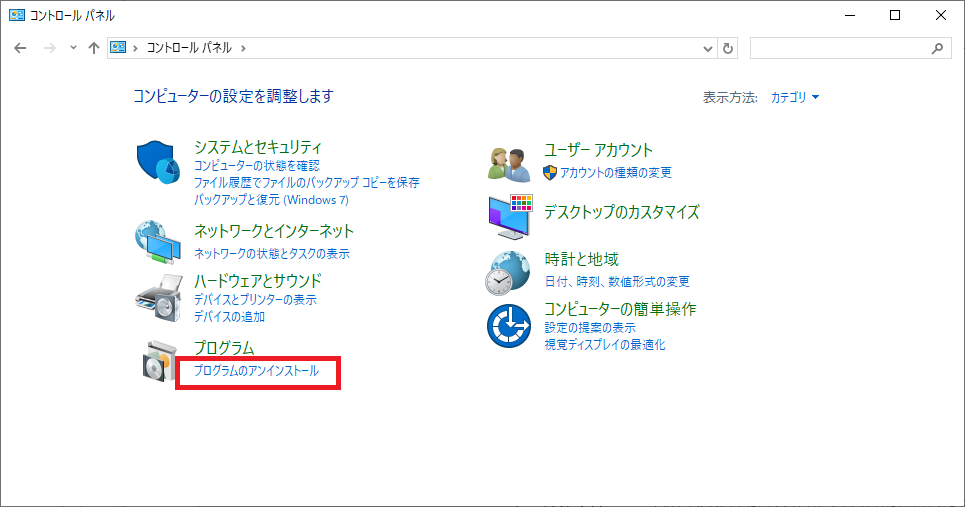Expand the address bar history dropdown arrow
Image resolution: width=965 pixels, height=507 pixels.
coord(708,48)
